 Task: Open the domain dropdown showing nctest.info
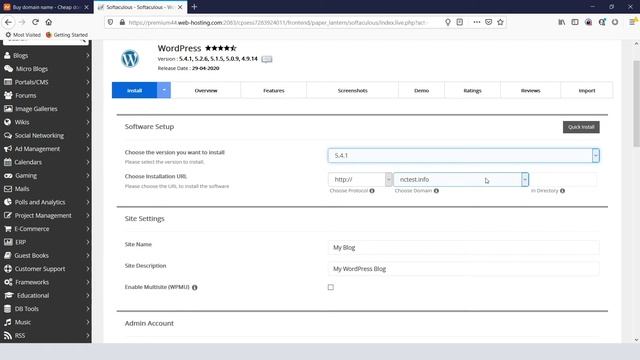pyautogui.click(x=461, y=179)
